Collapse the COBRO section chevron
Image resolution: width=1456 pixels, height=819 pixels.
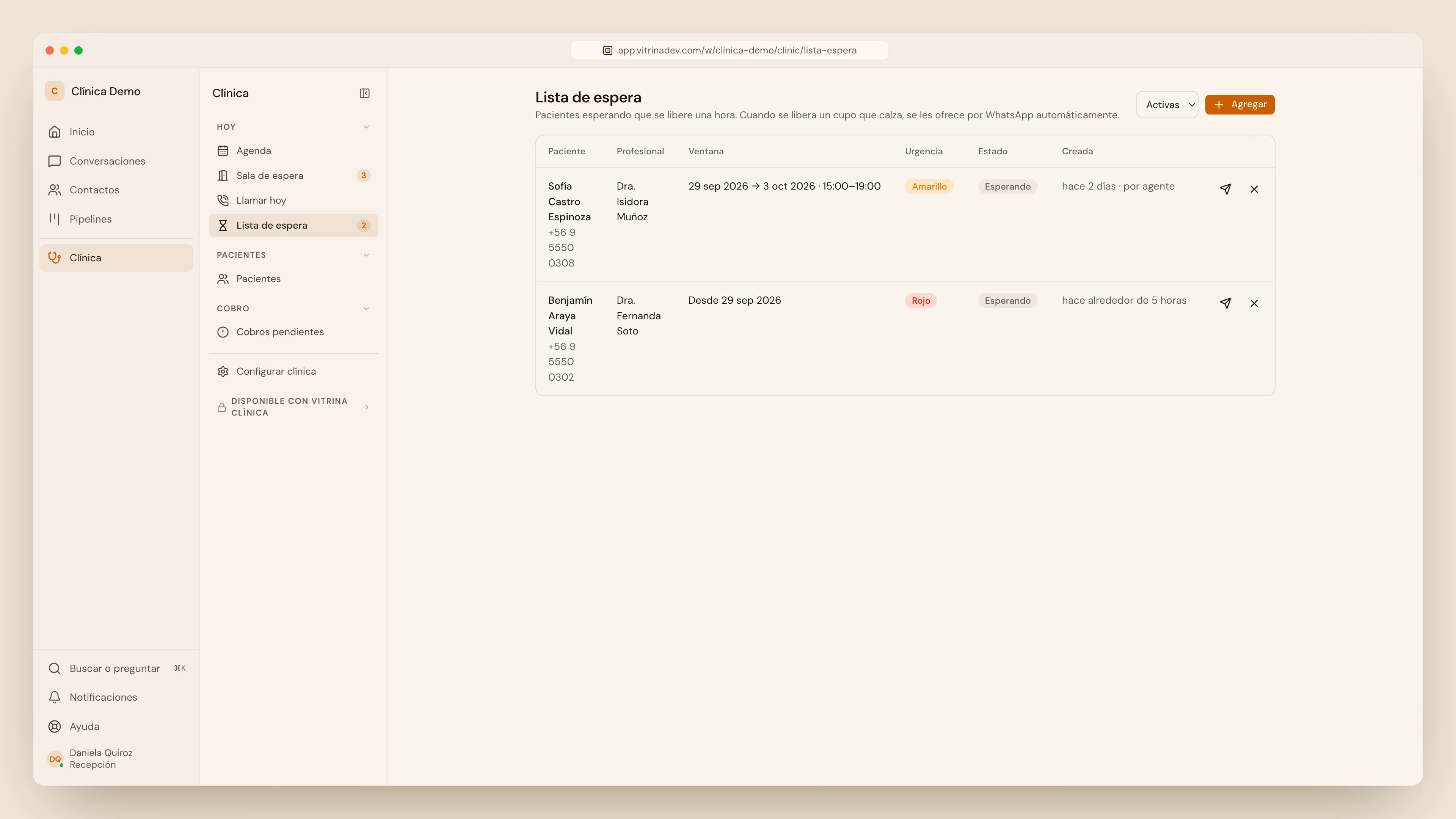(366, 309)
